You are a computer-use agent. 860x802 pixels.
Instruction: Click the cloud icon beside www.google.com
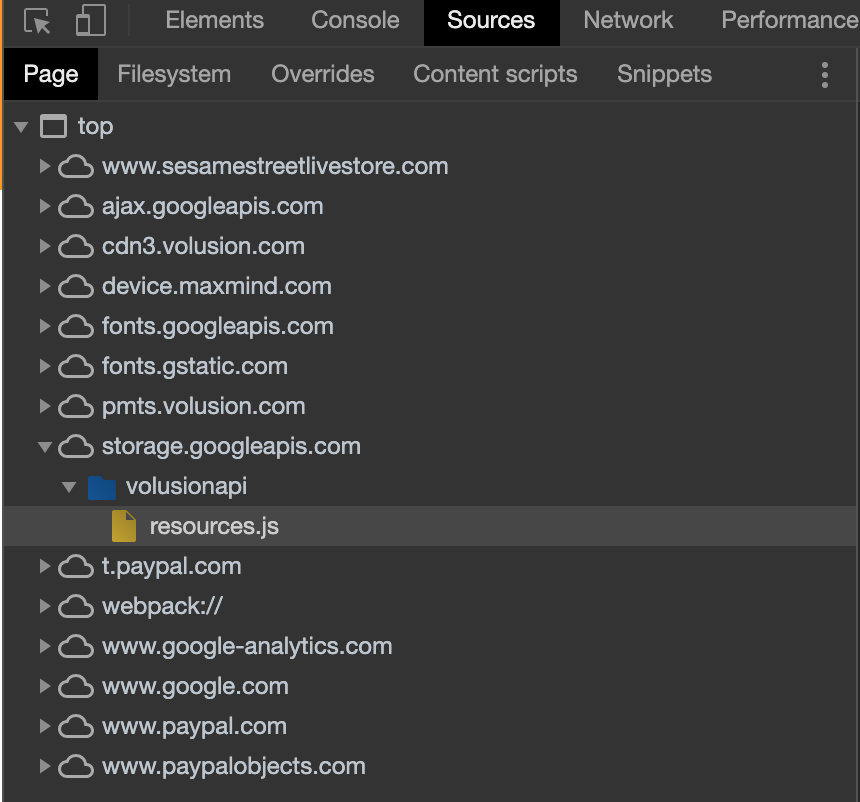tap(76, 687)
